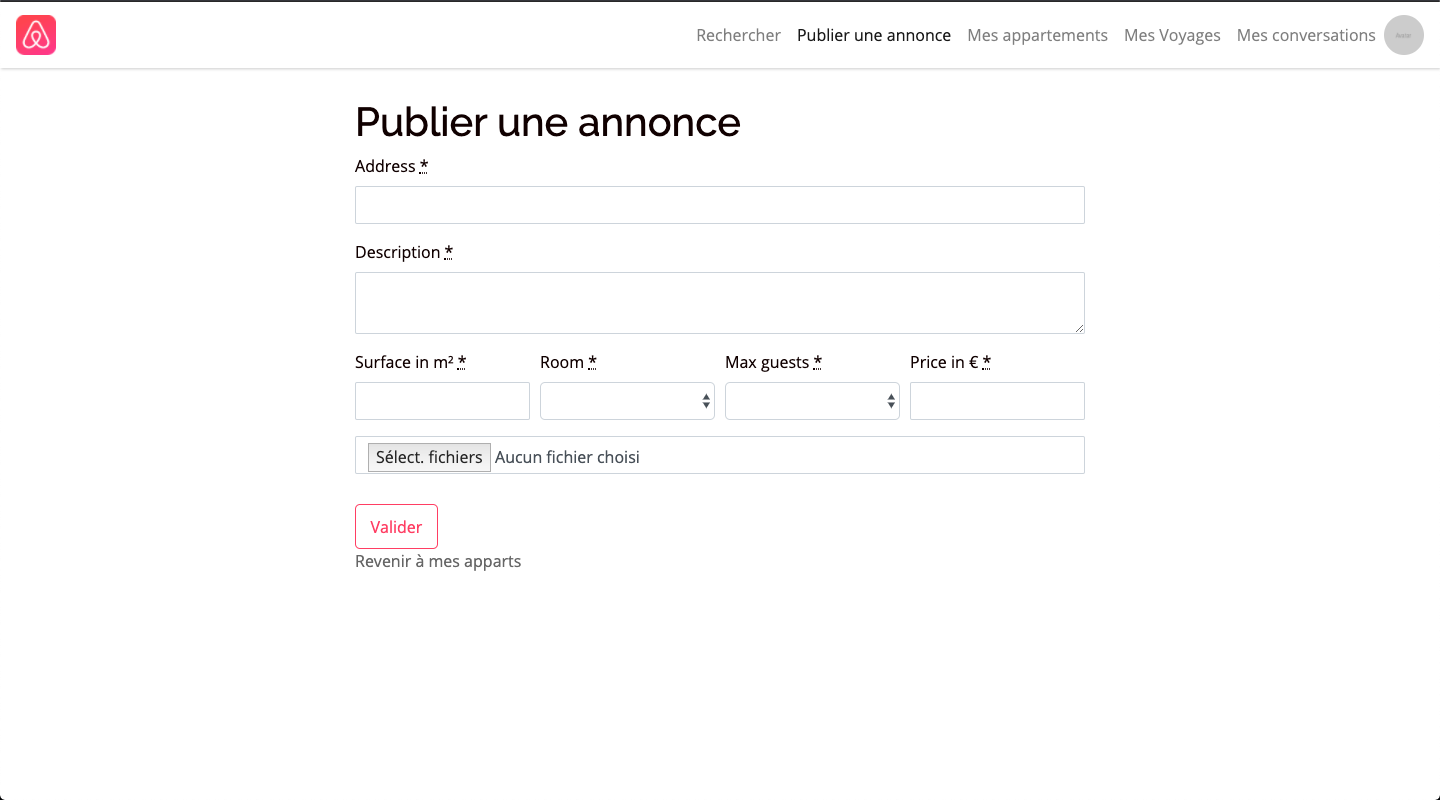Screen dimensions: 1440x800
Task: Click the Description resize handle corner
Action: 1079,328
